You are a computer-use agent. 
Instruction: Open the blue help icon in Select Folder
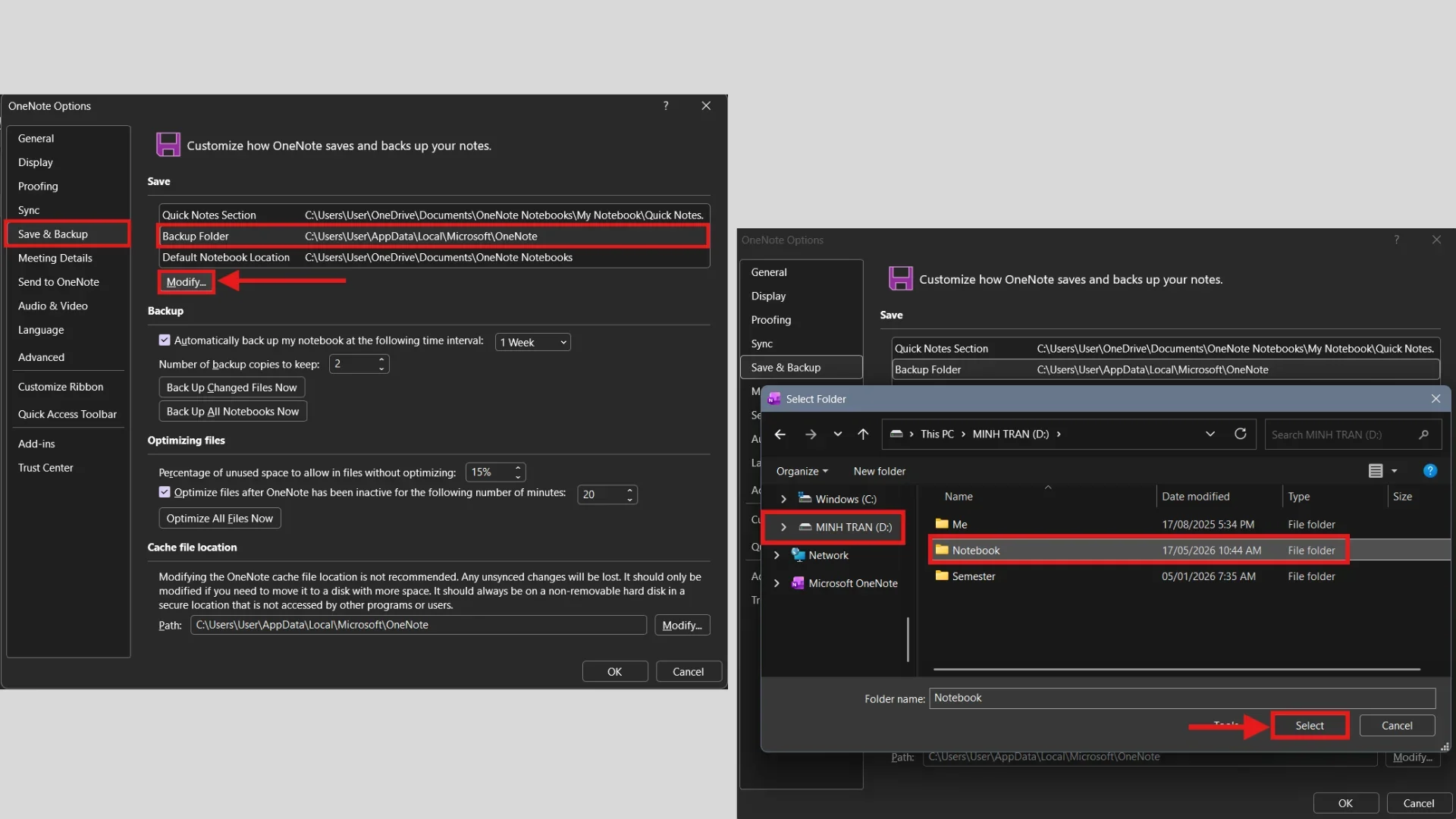click(1430, 471)
